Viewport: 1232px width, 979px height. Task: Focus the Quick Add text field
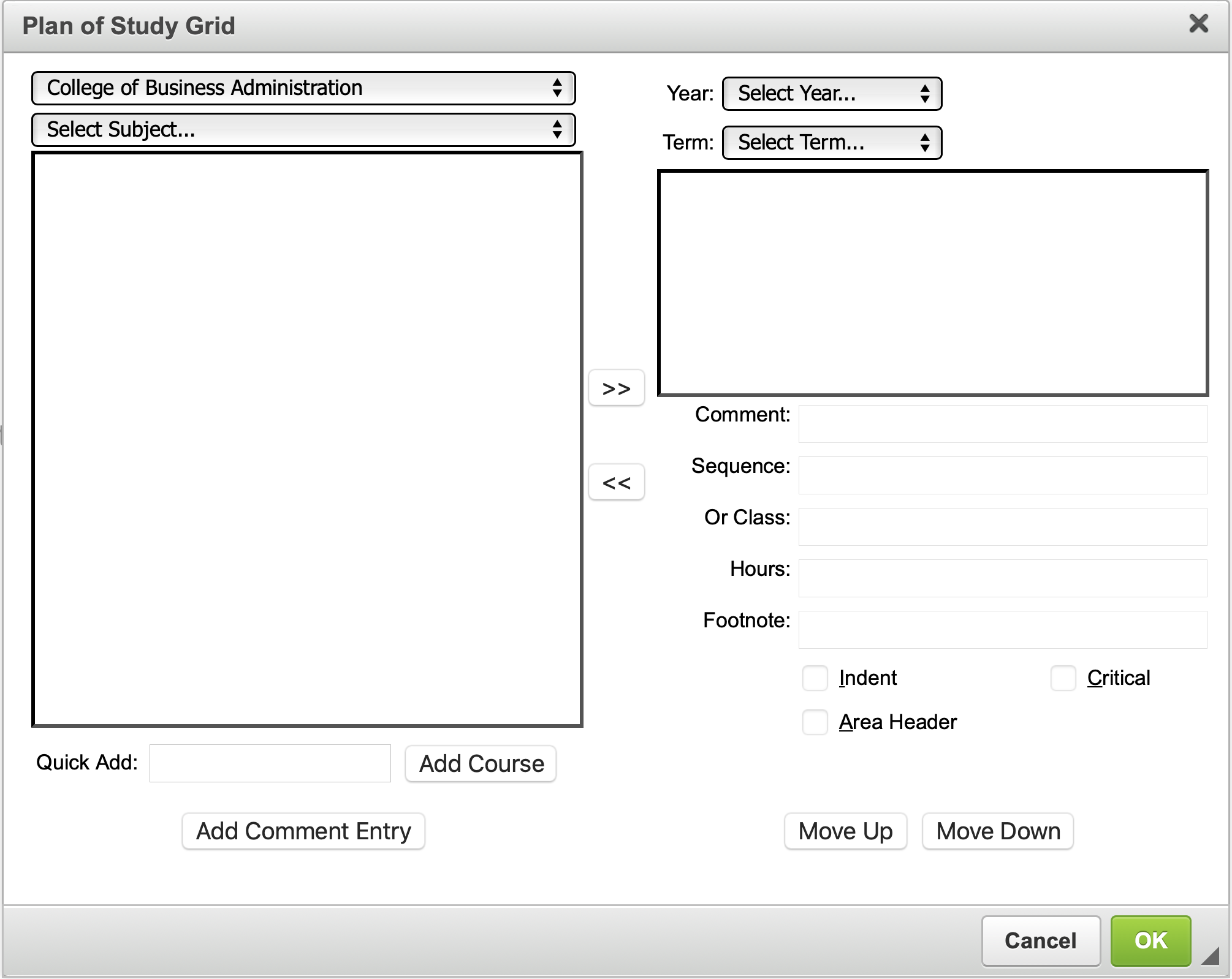[270, 763]
